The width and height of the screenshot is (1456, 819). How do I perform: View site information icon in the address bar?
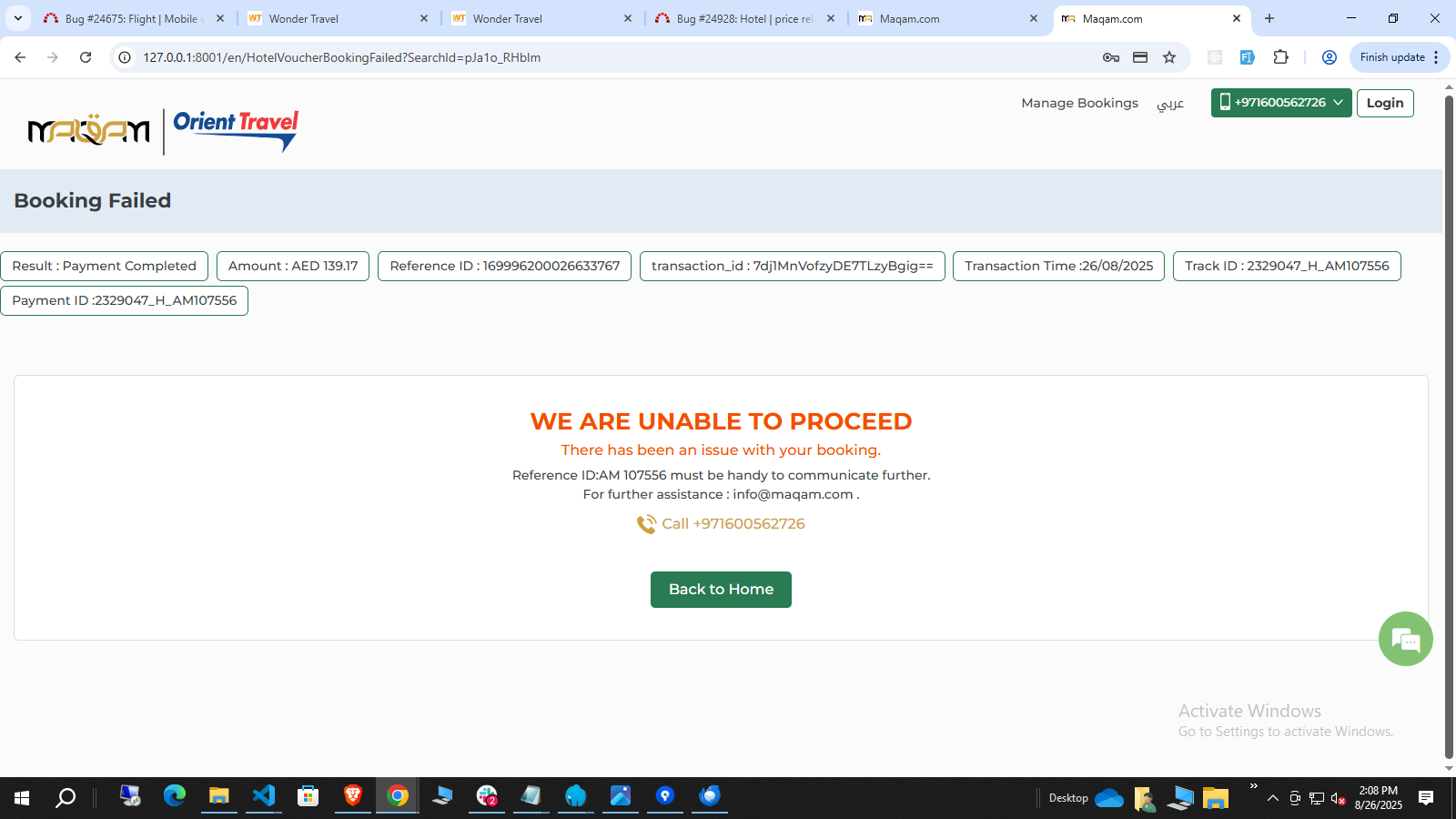tap(126, 57)
